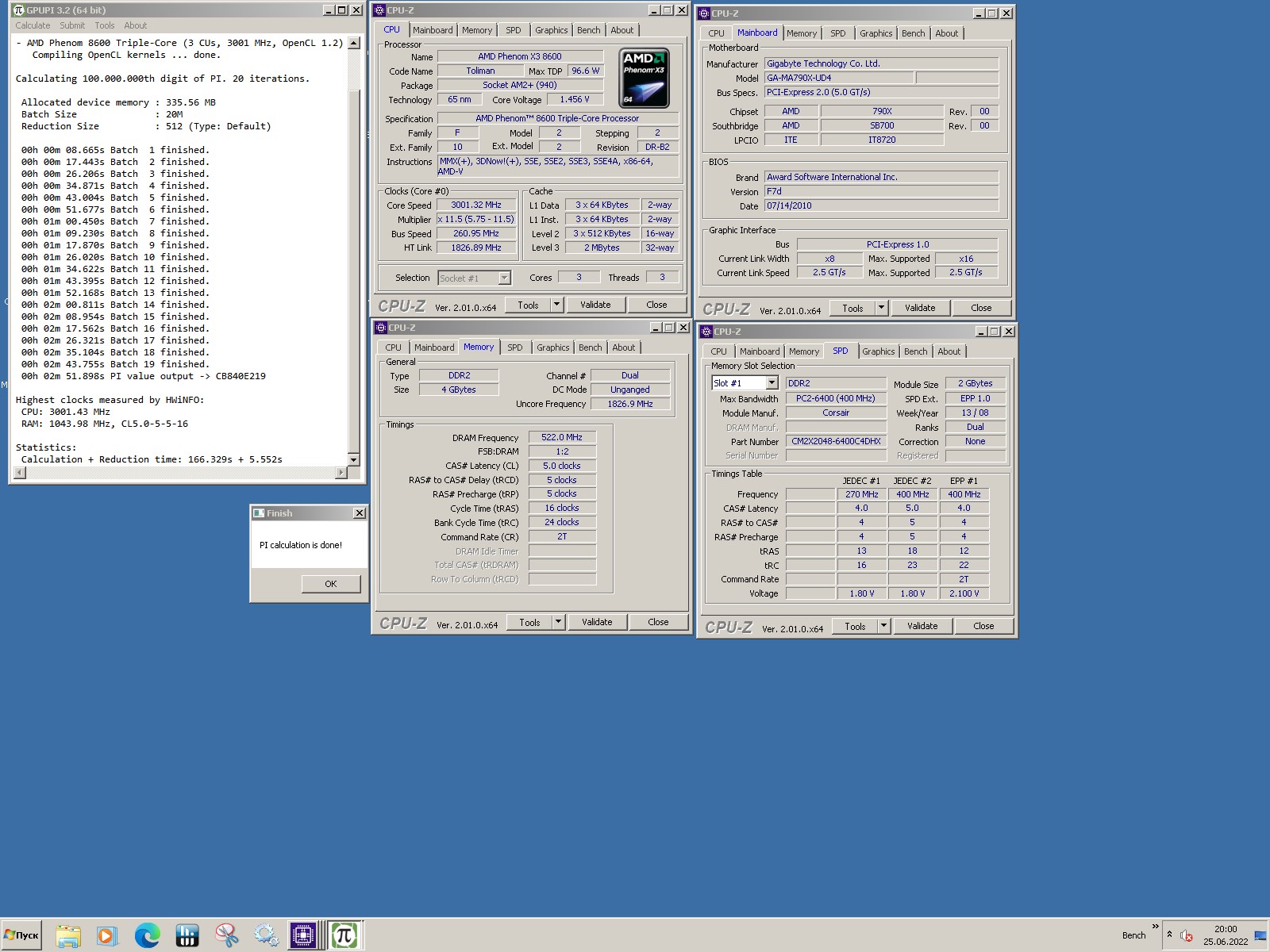This screenshot has height=952, width=1270.
Task: Click Tools button in the CPU tab window
Action: click(528, 305)
